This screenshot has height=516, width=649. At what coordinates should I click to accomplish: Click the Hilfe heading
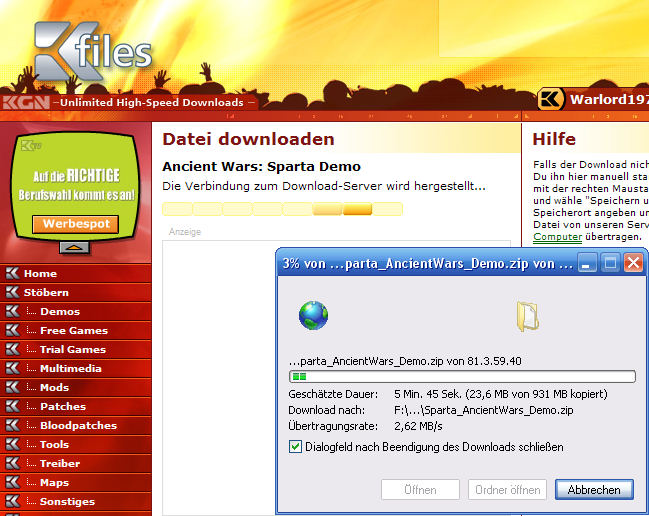[x=554, y=139]
